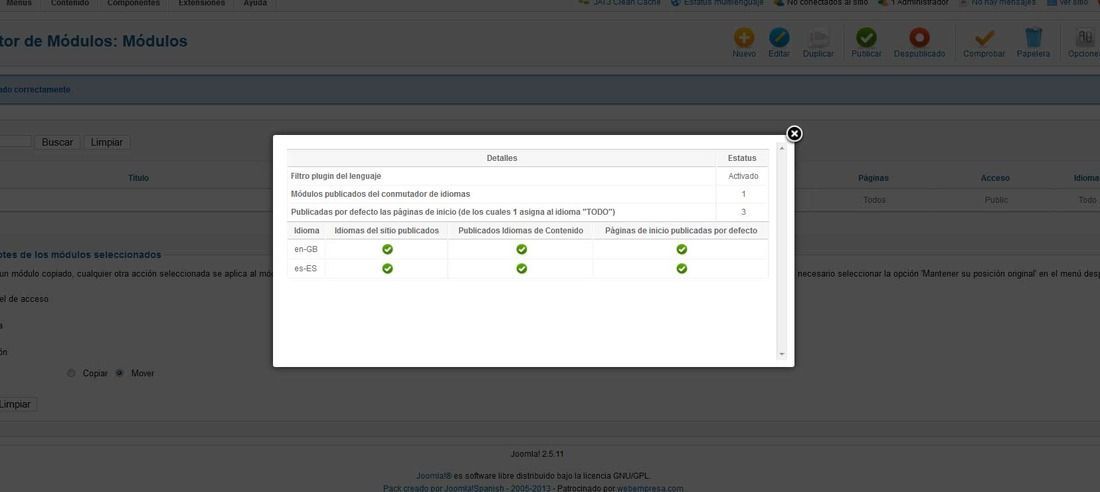Viewport: 1100px width, 492px height.
Task: Click es-ES green check for home pages
Action: point(681,268)
